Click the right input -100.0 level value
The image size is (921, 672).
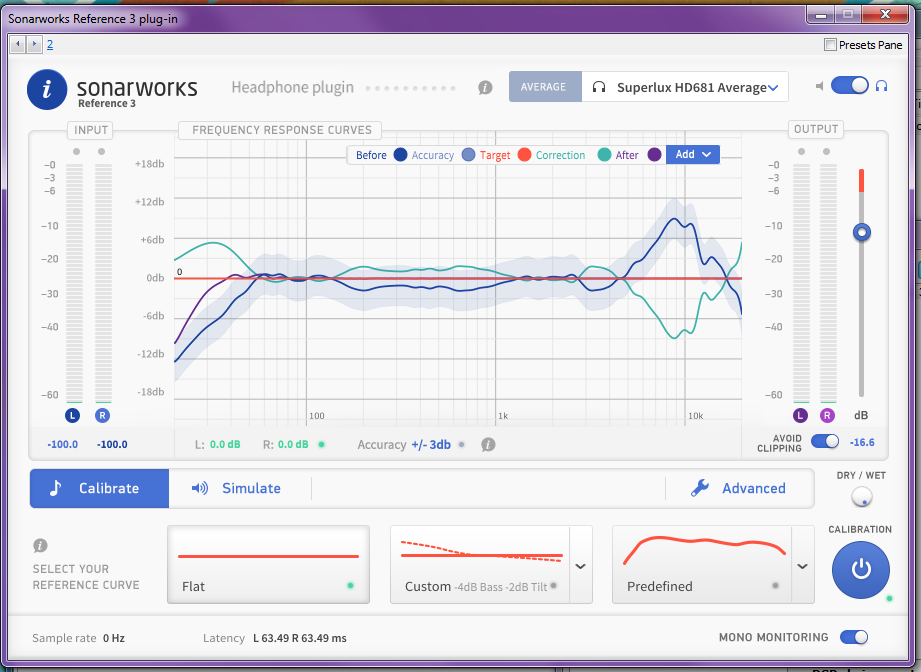pyautogui.click(x=112, y=444)
